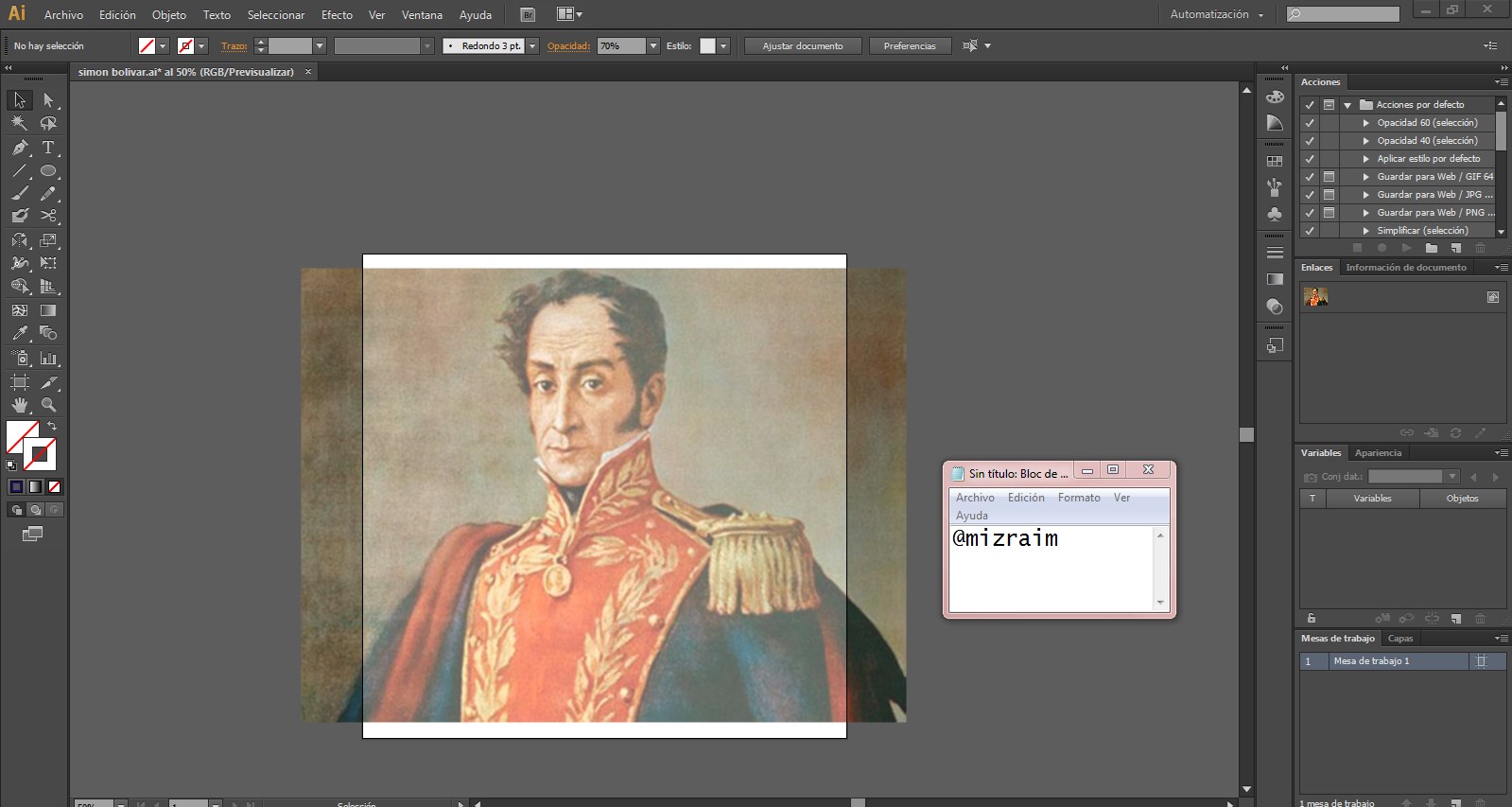Viewport: 1512px width, 807px height.
Task: Open Formato menu in Bloc de notas
Action: pyautogui.click(x=1079, y=498)
